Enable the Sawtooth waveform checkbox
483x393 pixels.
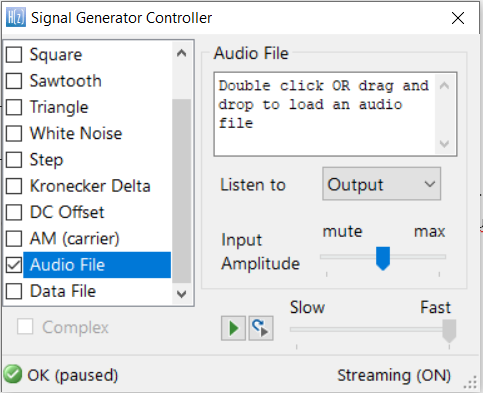[14, 81]
